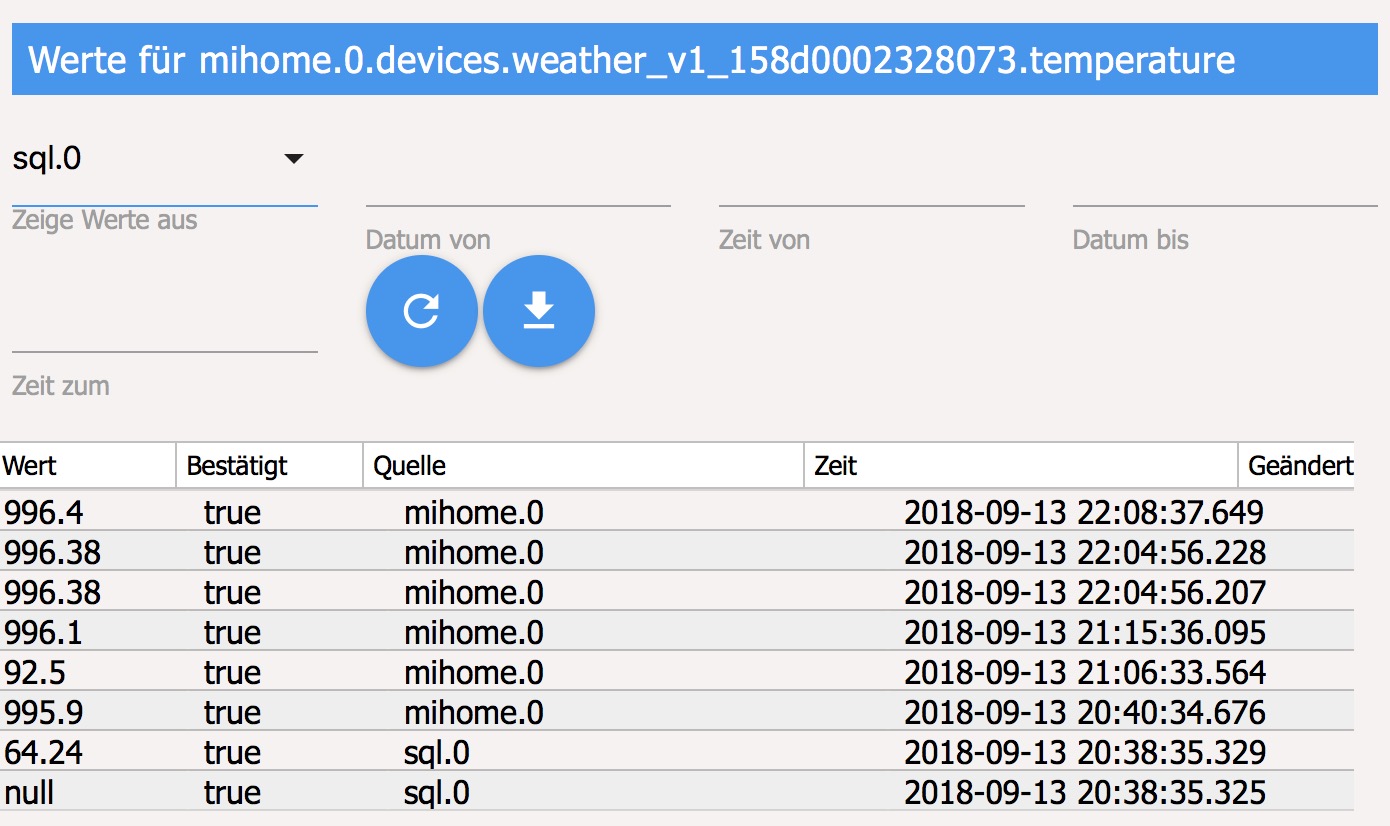Select the null value cell

[29, 792]
